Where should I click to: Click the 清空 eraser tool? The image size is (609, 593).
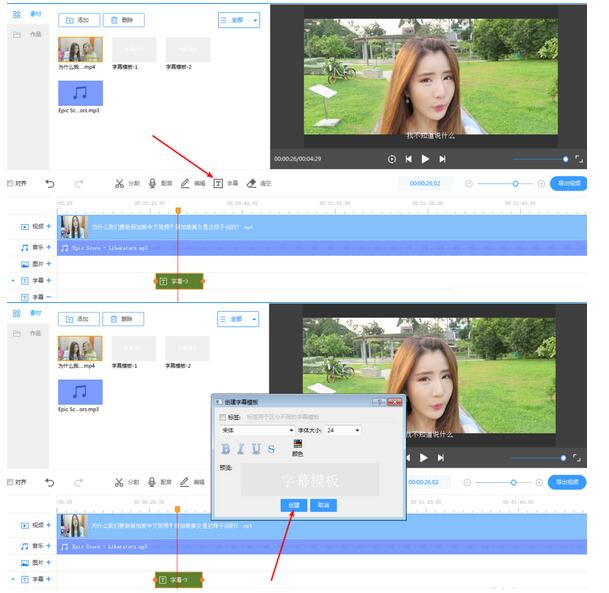tap(251, 184)
